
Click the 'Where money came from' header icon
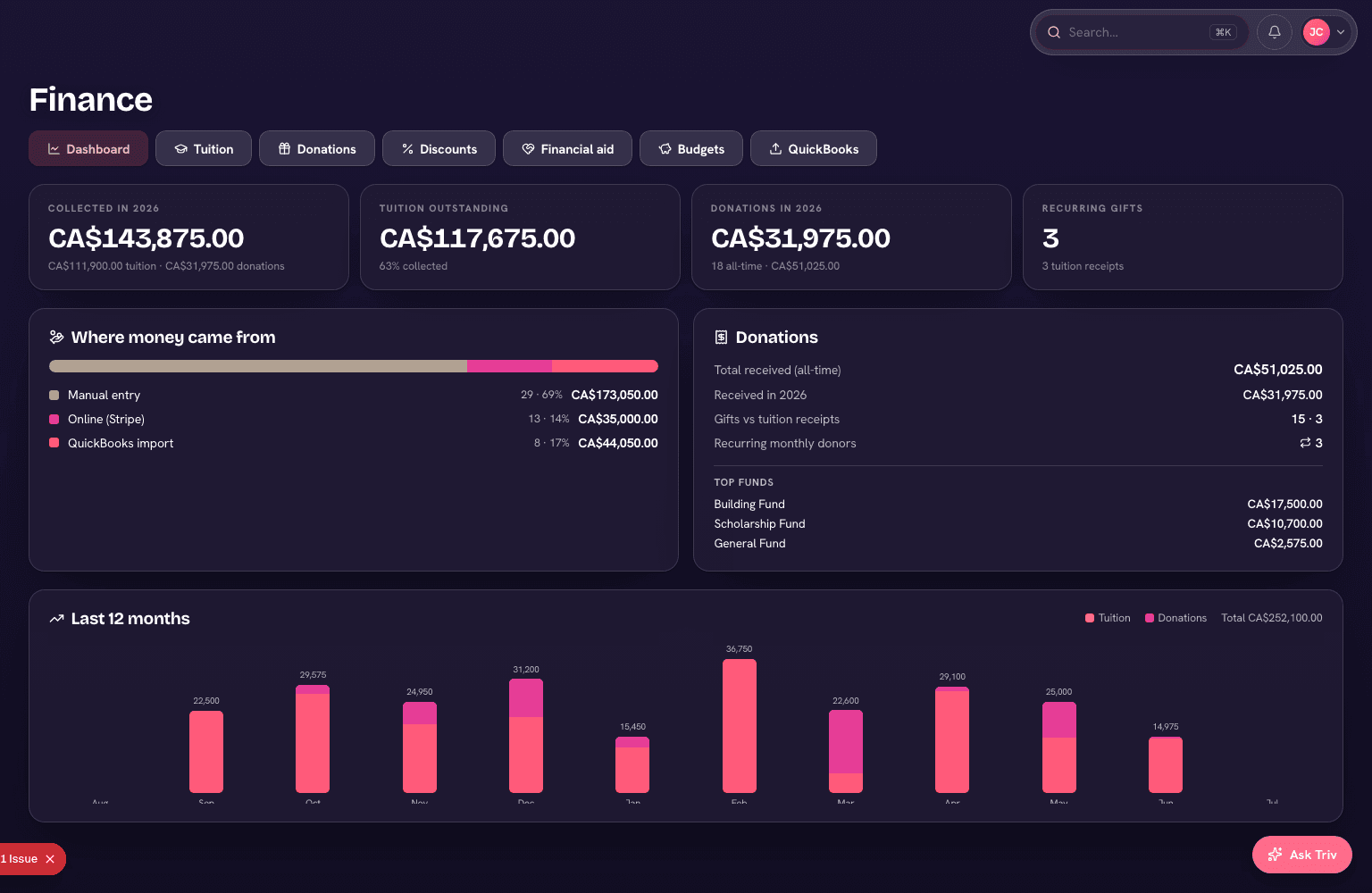pyautogui.click(x=56, y=338)
